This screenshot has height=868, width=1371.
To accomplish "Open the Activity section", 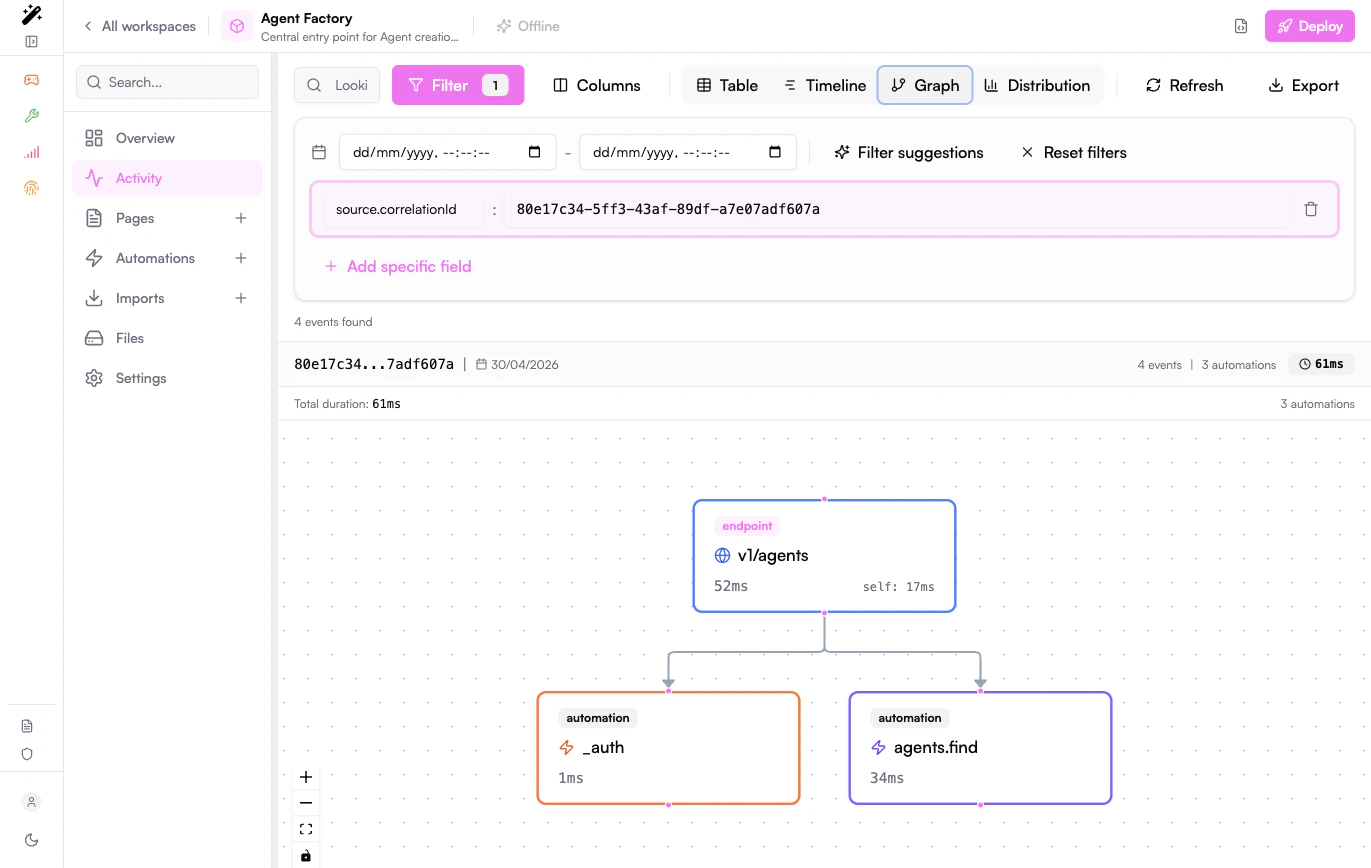I will 167,178.
